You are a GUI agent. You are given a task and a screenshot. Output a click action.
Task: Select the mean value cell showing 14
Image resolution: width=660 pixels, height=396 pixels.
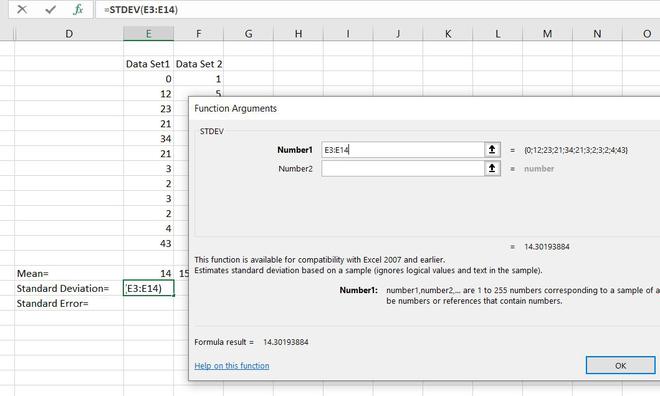coord(148,274)
